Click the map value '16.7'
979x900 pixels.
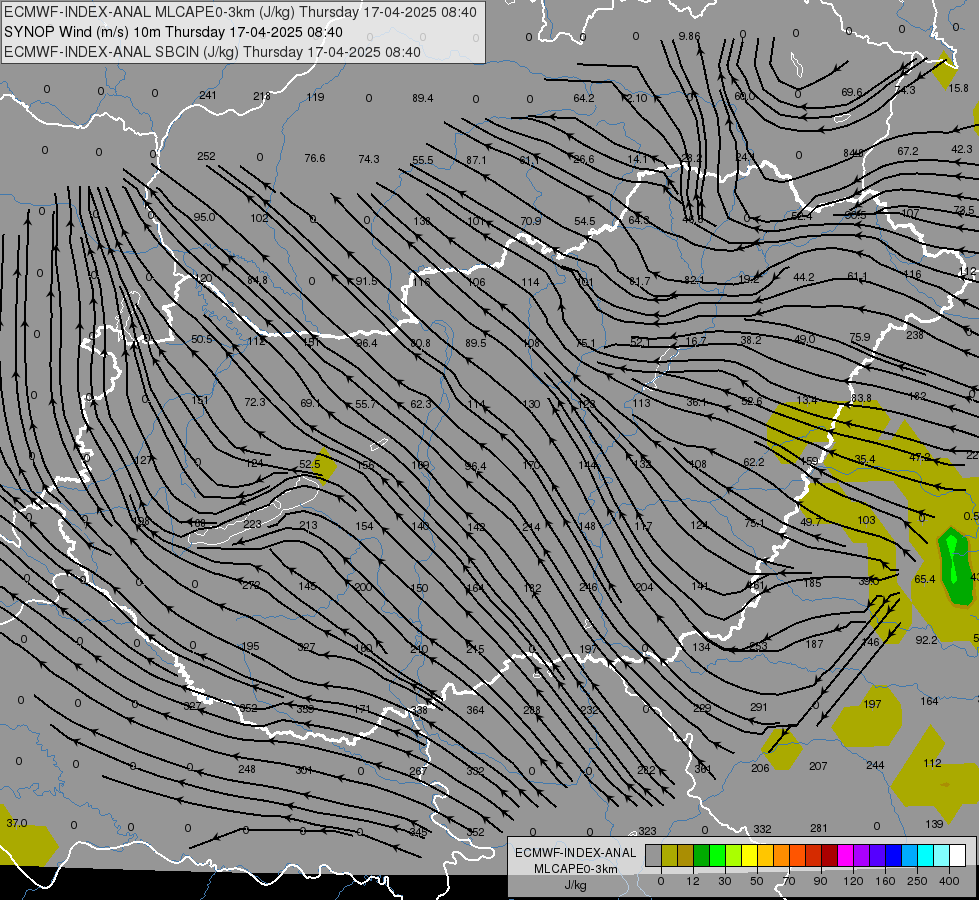pyautogui.click(x=696, y=340)
